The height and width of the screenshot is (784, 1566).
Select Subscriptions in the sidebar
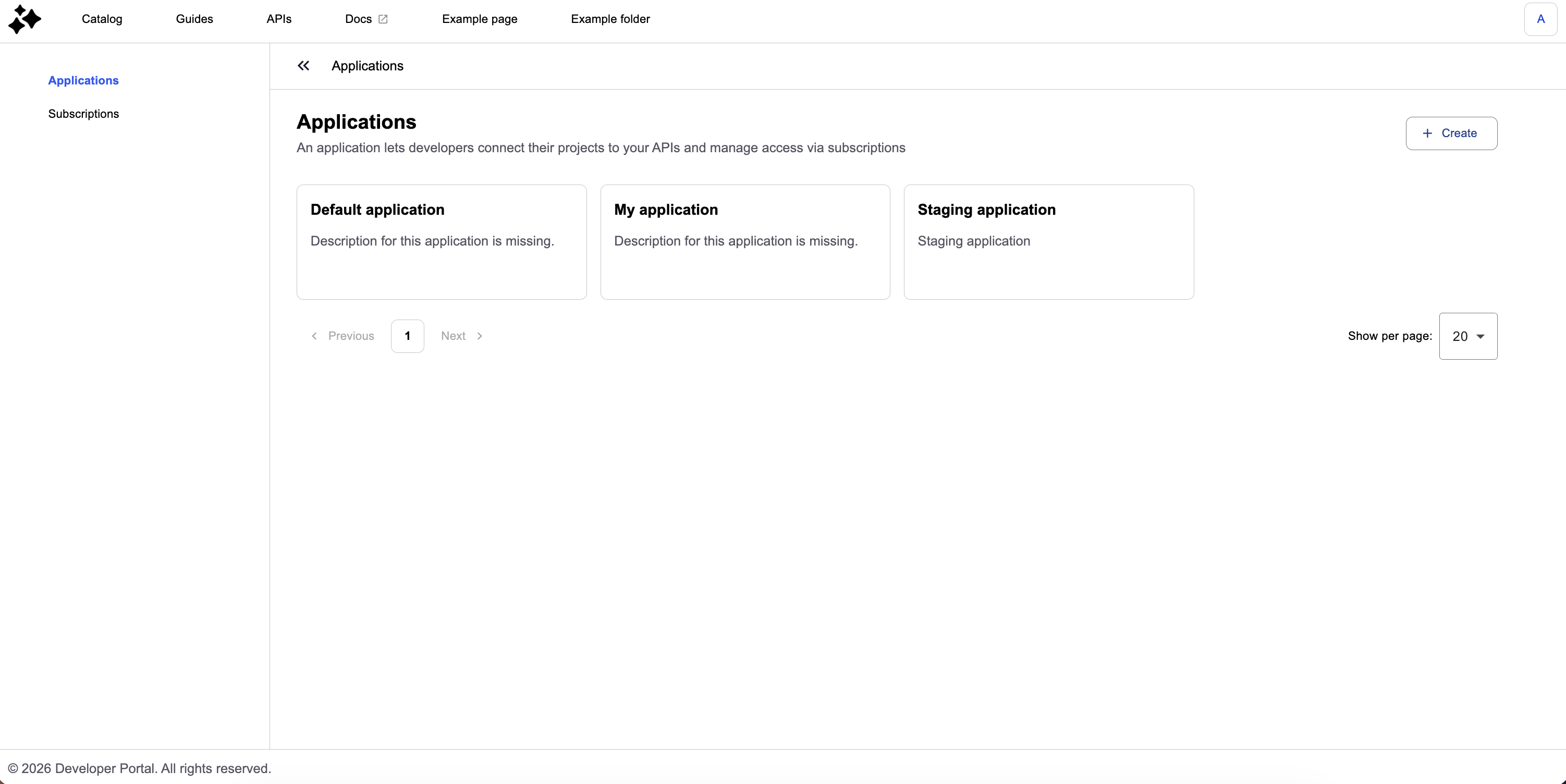pos(83,114)
